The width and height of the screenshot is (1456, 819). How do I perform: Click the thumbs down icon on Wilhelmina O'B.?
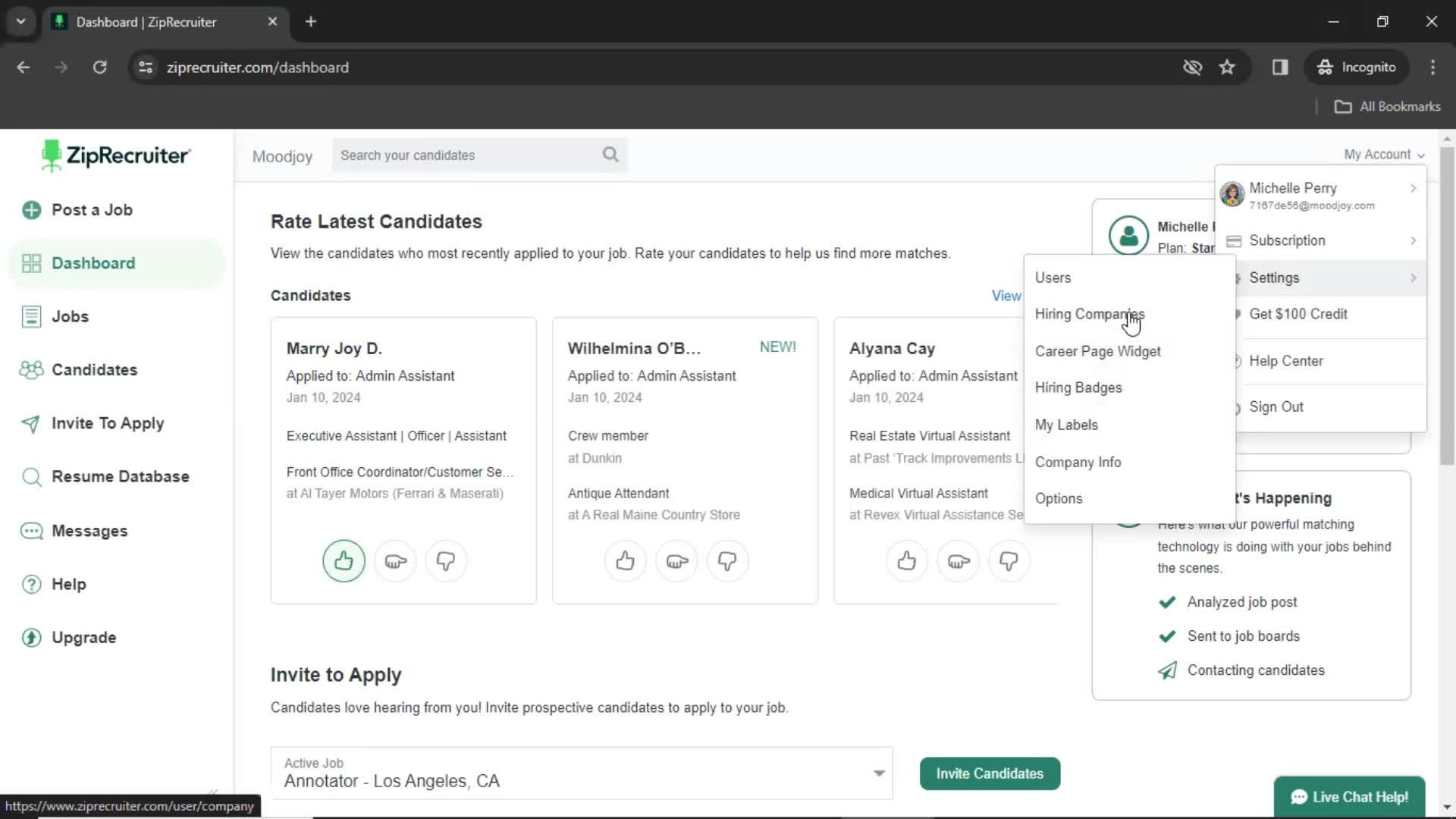click(728, 561)
